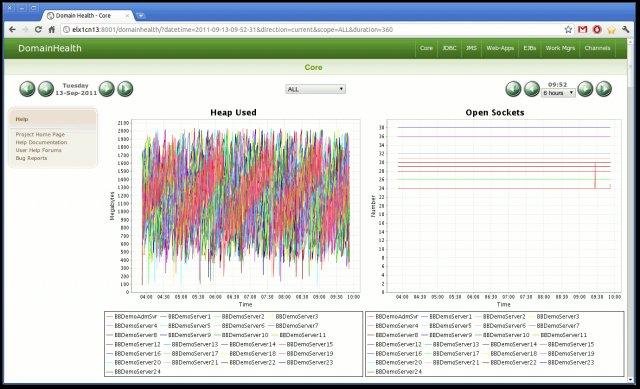This screenshot has height=389, width=640.
Task: Click BBDemoServer24 in Open Sockets legend
Action: click(398, 372)
